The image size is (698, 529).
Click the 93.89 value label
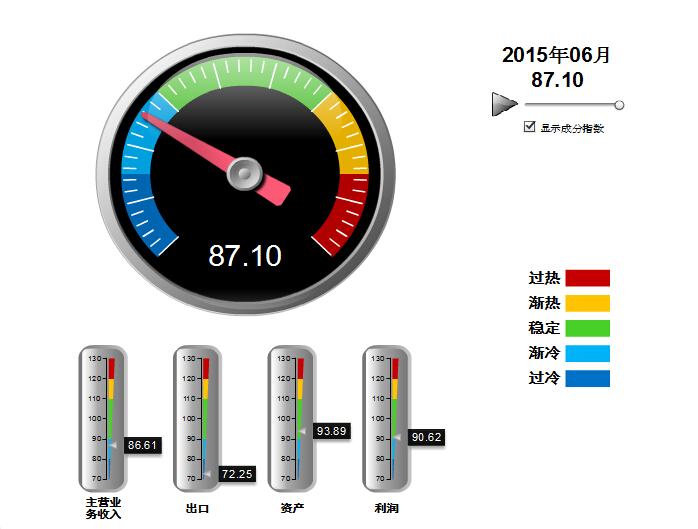click(331, 430)
